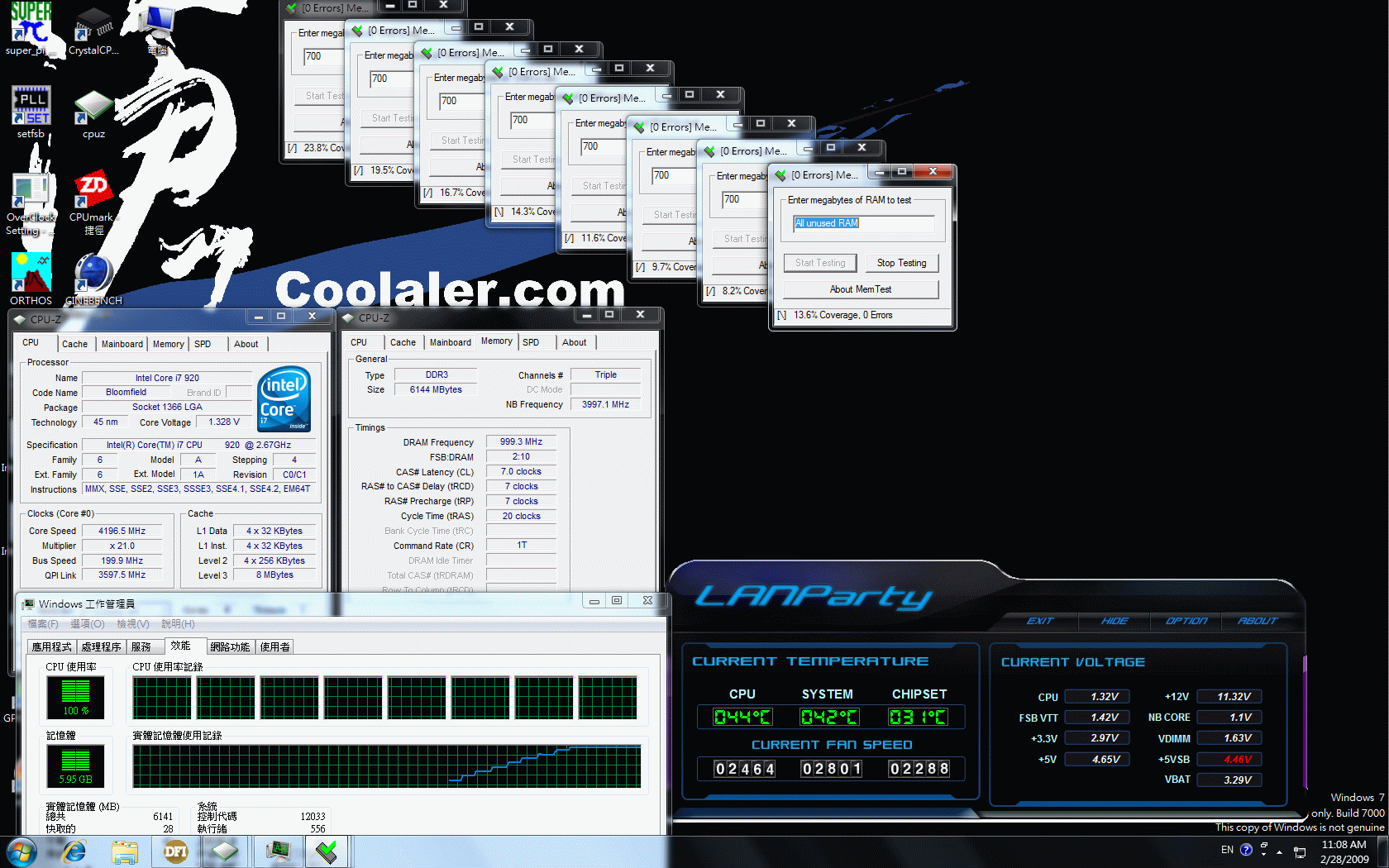Open the 選項(O) menu in Task Manager
1389x868 pixels.
pos(88,624)
